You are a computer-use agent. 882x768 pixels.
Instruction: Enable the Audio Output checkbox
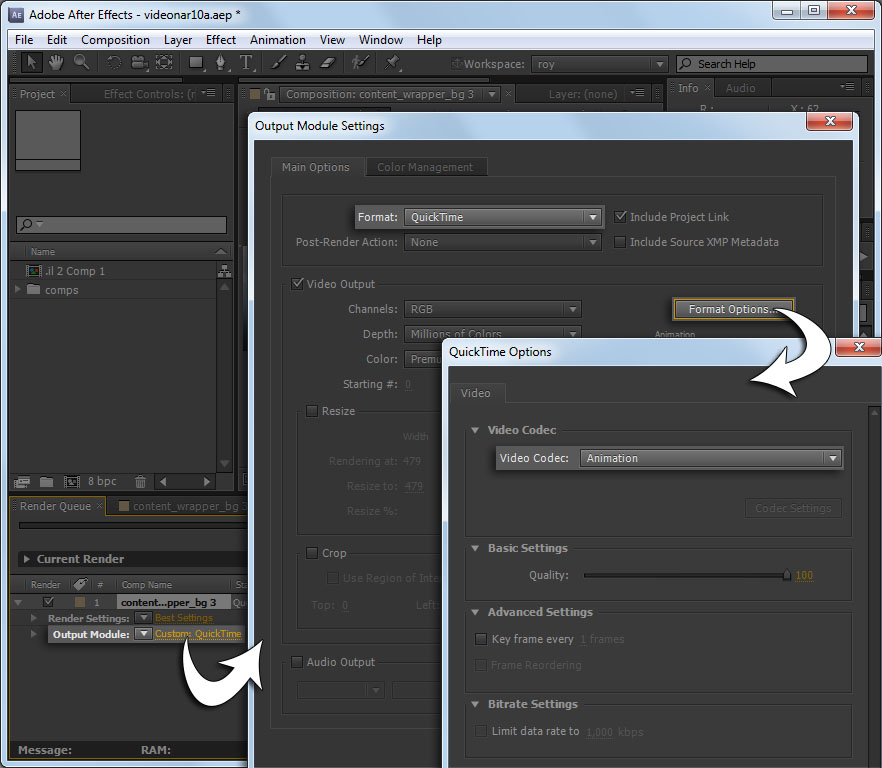297,662
